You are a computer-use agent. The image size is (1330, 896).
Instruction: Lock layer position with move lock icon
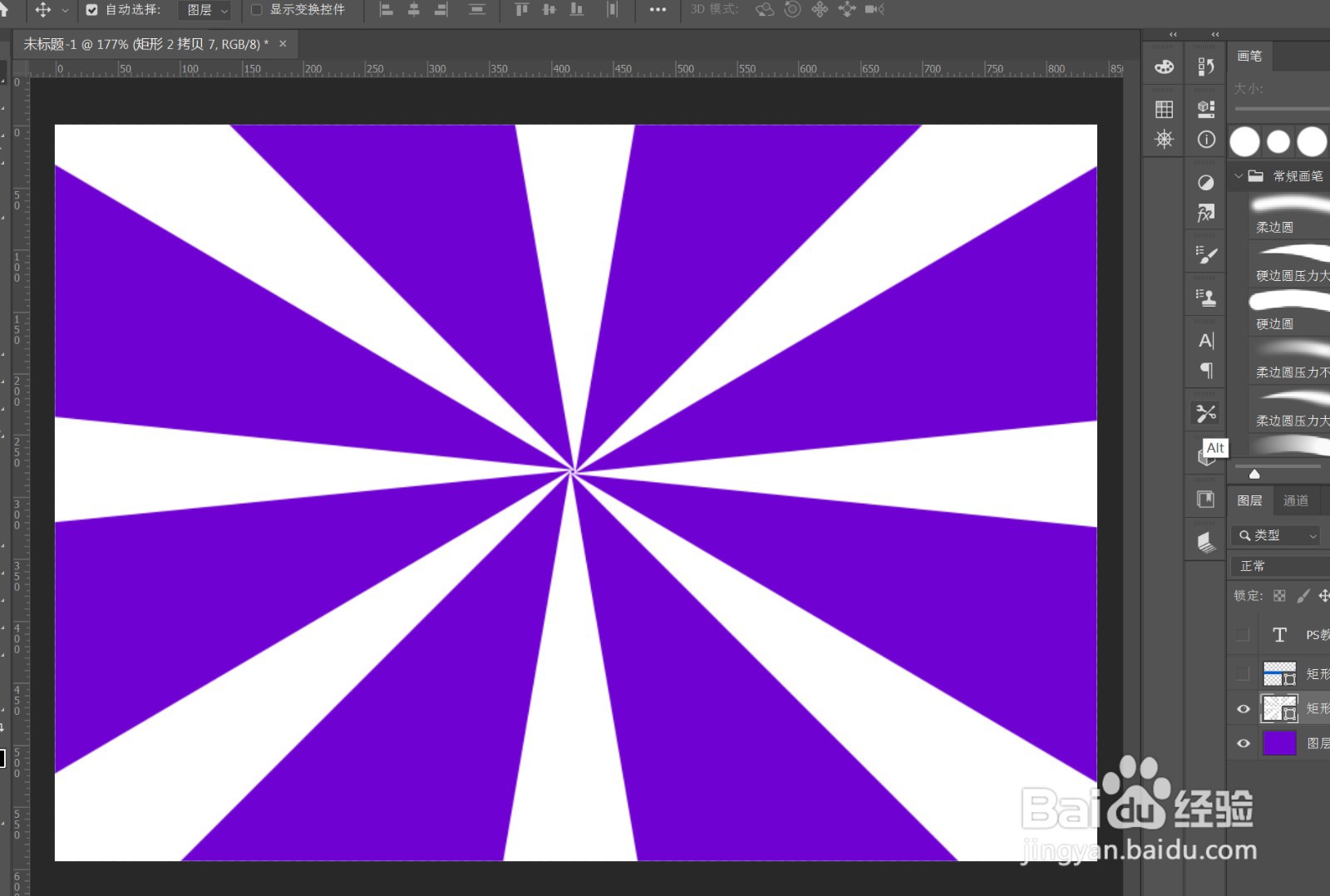tap(1324, 596)
